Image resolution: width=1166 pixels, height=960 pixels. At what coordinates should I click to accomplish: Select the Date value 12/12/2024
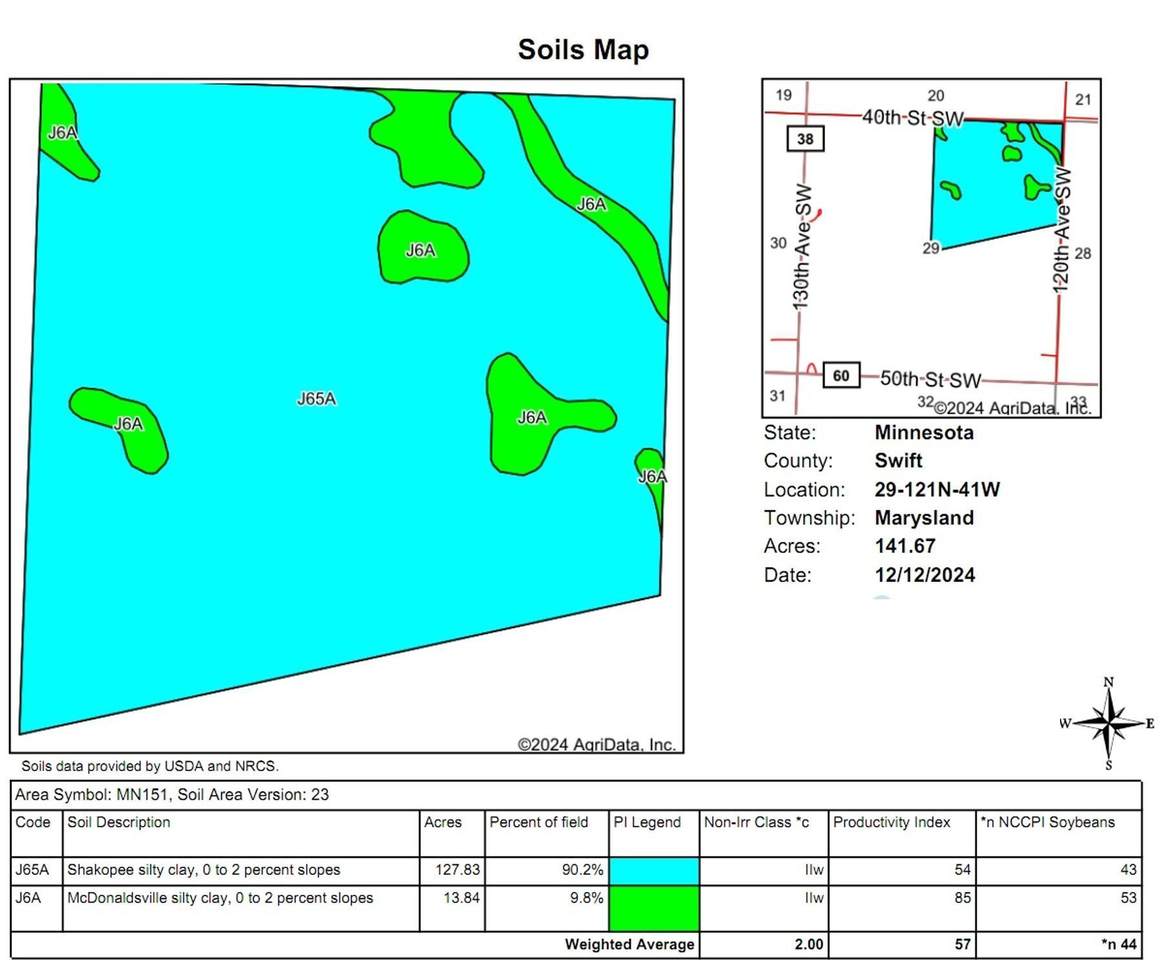924,575
